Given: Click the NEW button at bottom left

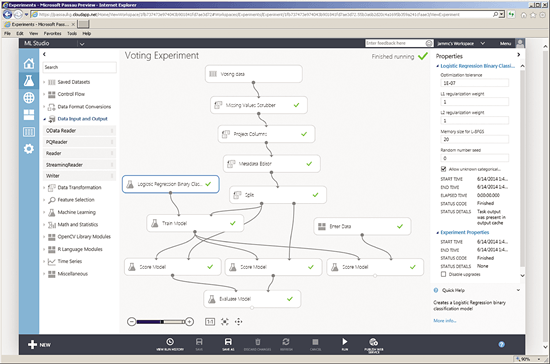Looking at the screenshot, I should click(x=39, y=345).
